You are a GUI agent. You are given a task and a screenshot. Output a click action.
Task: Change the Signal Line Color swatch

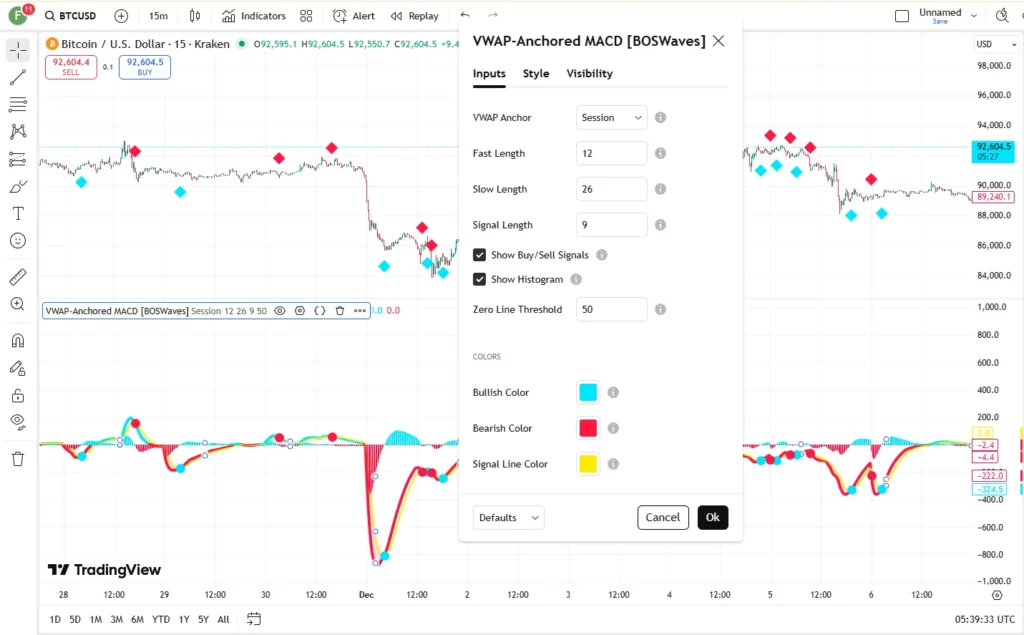pyautogui.click(x=588, y=464)
